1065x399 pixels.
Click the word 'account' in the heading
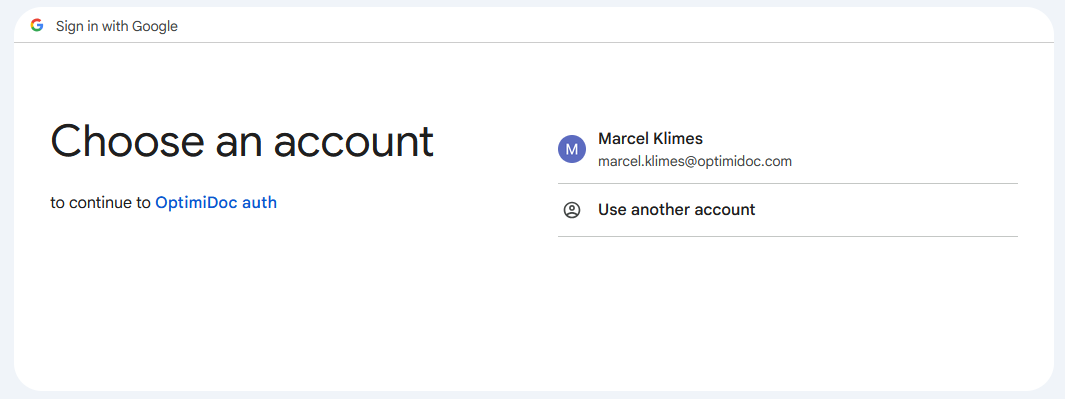coord(353,142)
